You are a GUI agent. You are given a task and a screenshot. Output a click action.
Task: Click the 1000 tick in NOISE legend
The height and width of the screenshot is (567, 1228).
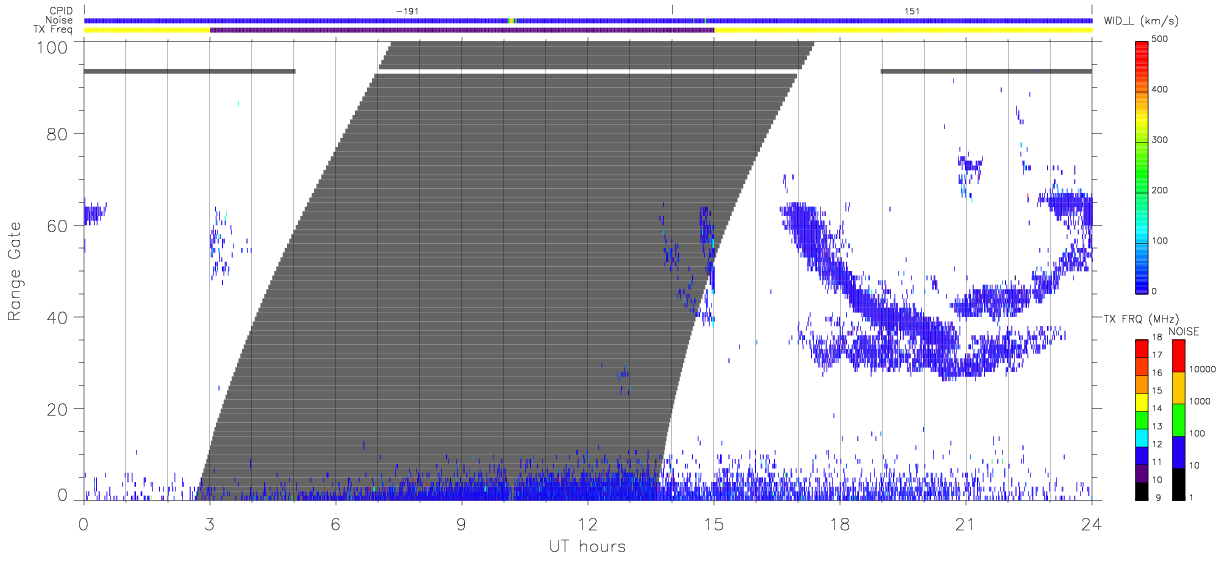pyautogui.click(x=1199, y=401)
